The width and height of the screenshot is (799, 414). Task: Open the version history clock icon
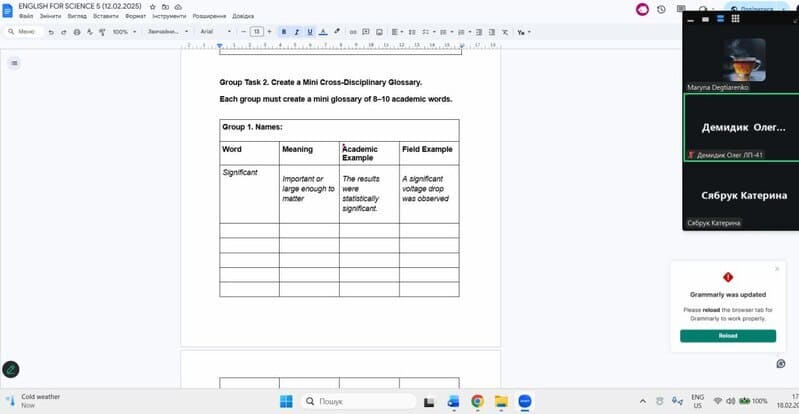pyautogui.click(x=661, y=9)
